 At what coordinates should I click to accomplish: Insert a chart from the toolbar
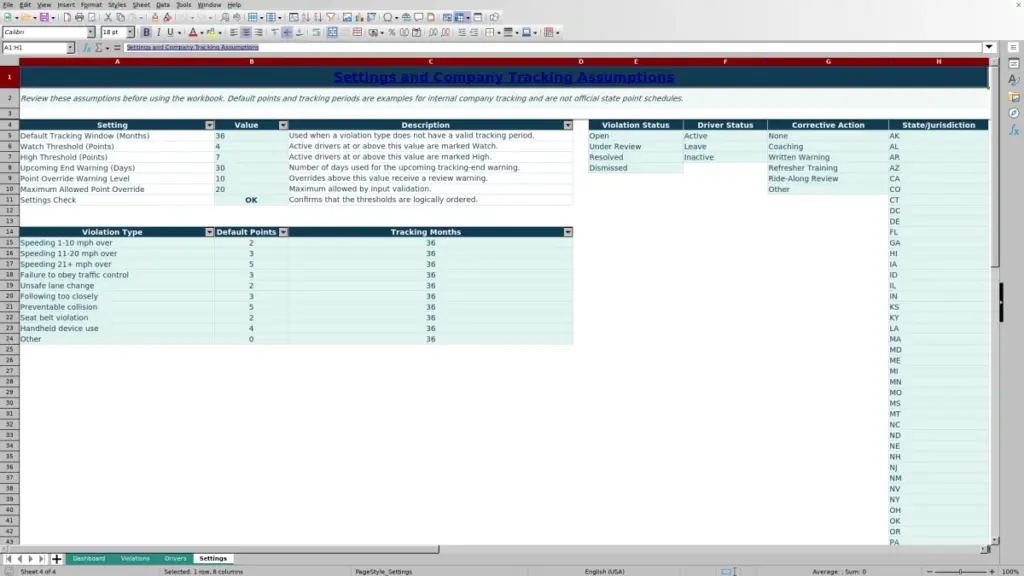(x=359, y=17)
